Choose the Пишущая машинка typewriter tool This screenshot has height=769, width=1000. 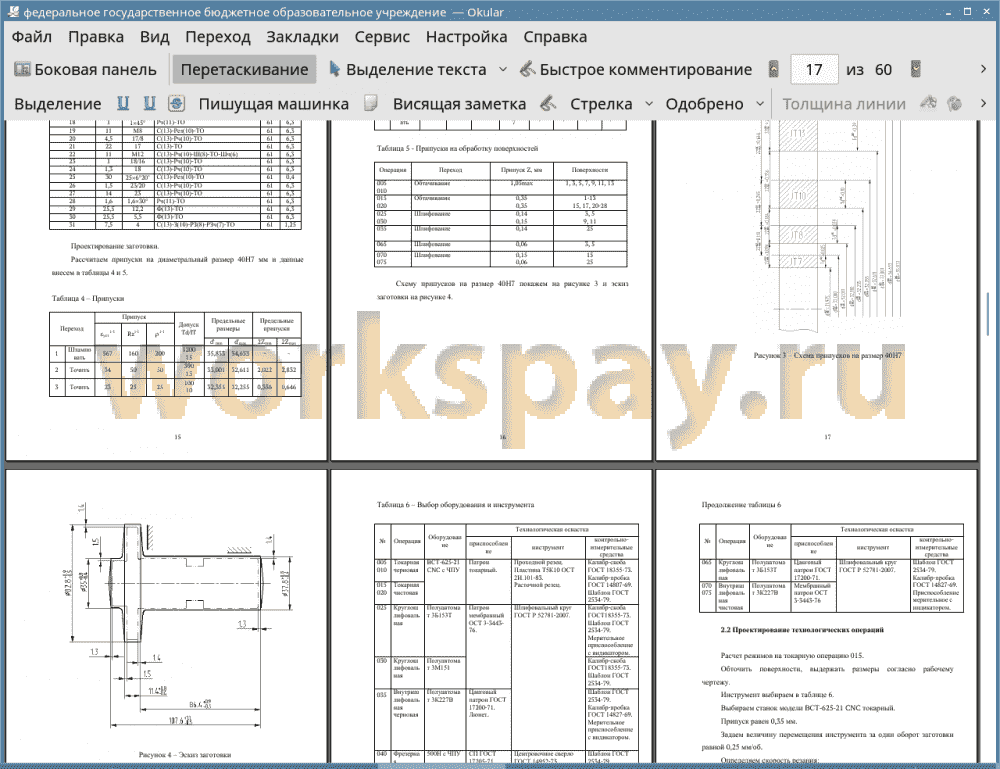point(274,104)
